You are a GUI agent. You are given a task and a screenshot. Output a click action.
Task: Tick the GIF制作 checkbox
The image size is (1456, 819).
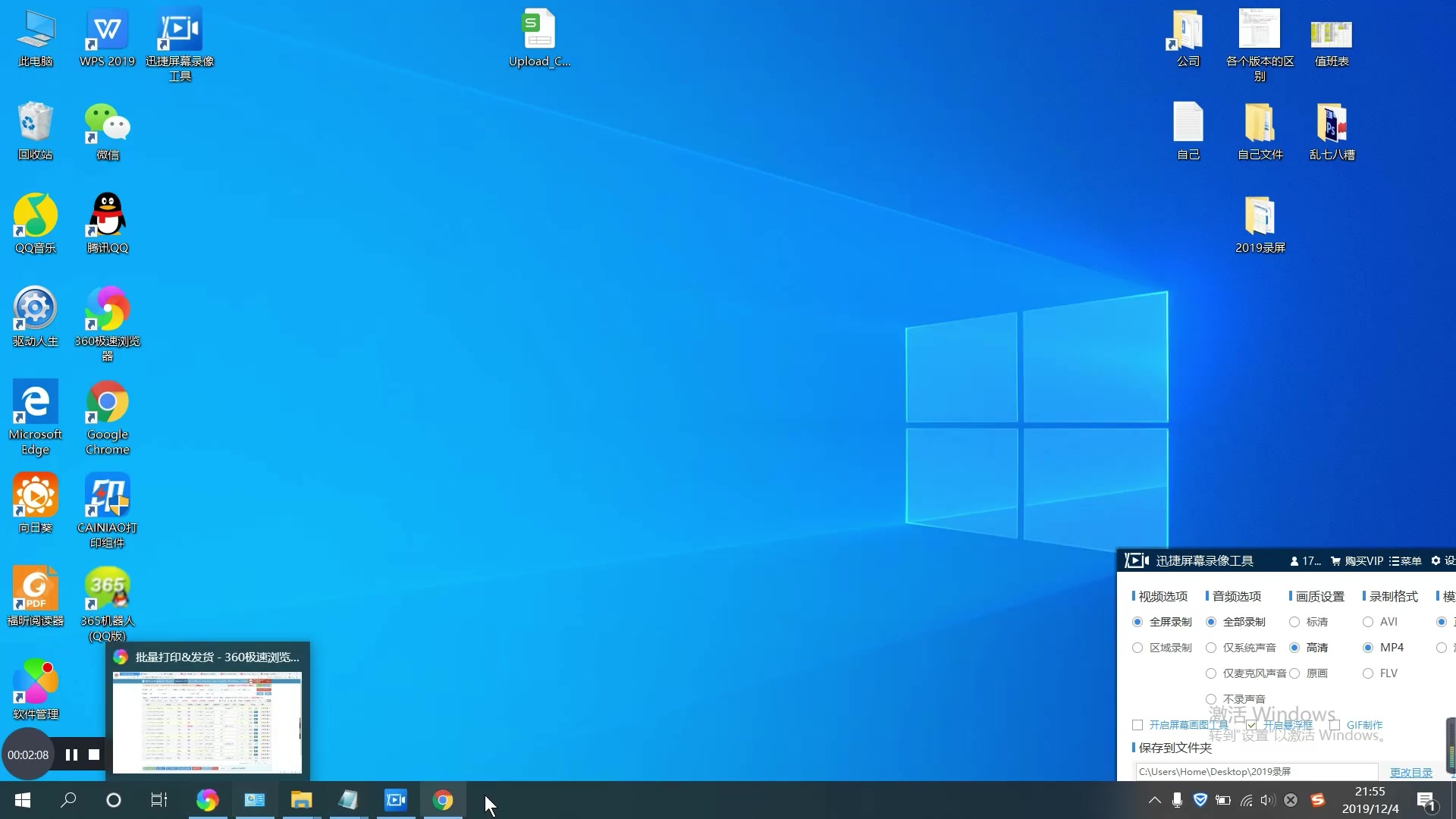point(1335,725)
